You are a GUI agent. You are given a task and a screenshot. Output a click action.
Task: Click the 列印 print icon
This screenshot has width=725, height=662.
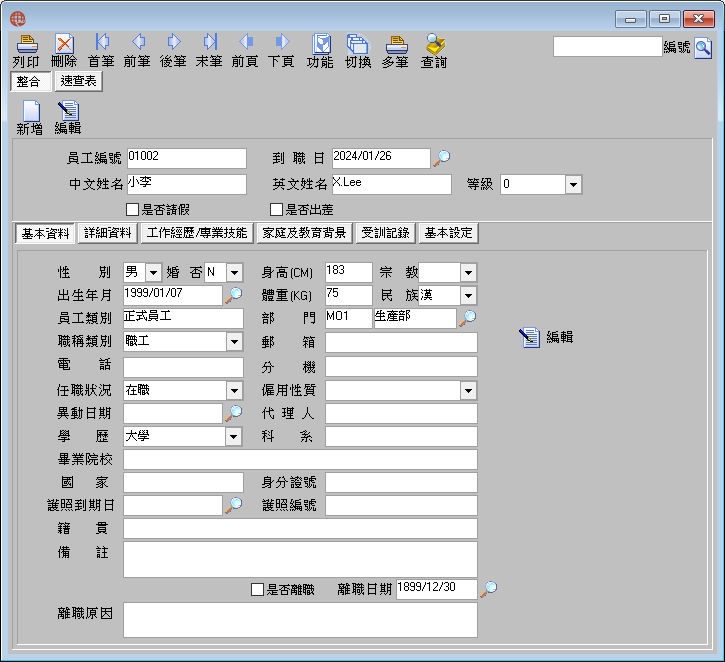pyautogui.click(x=27, y=44)
